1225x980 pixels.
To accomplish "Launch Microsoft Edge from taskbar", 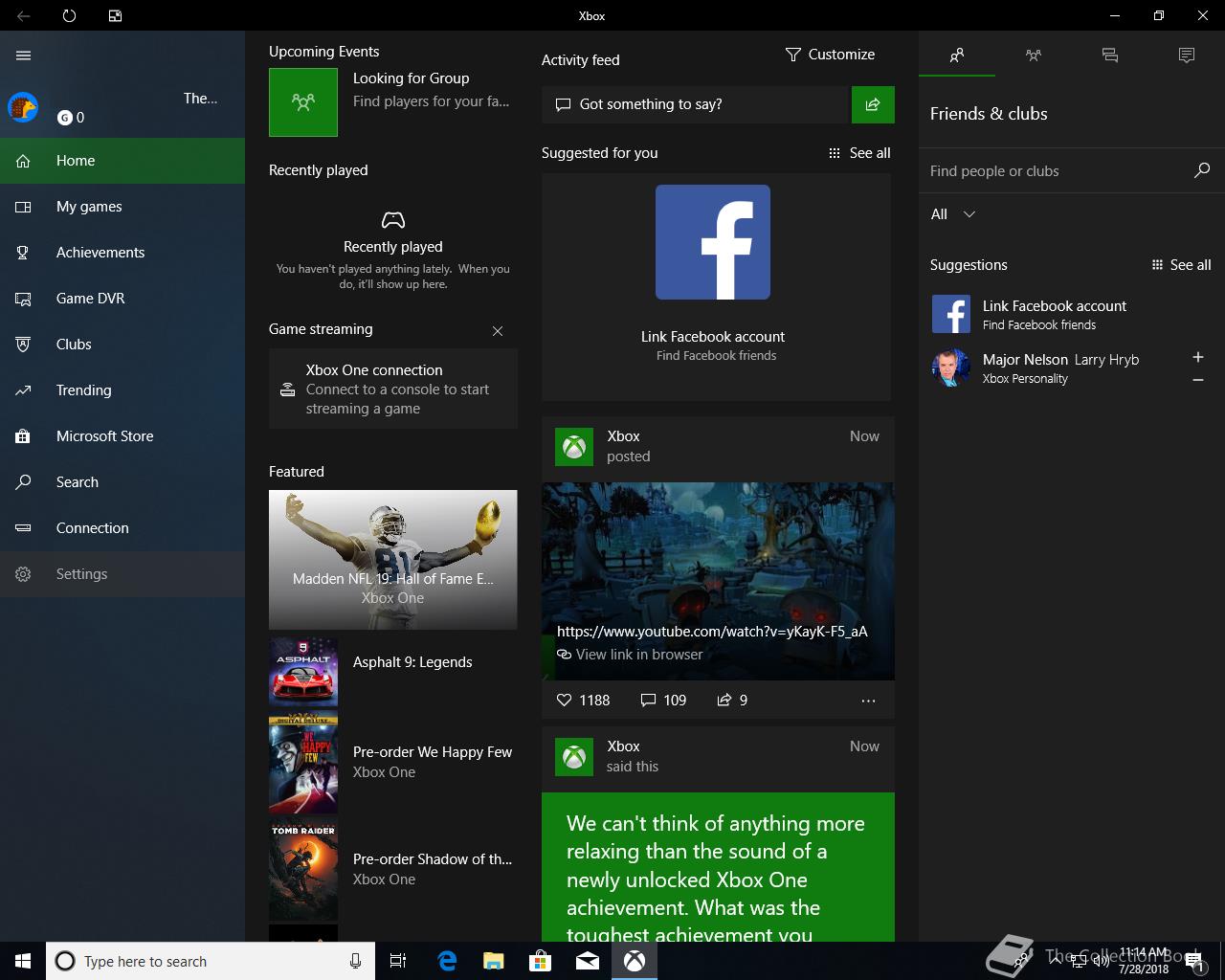I will [447, 961].
